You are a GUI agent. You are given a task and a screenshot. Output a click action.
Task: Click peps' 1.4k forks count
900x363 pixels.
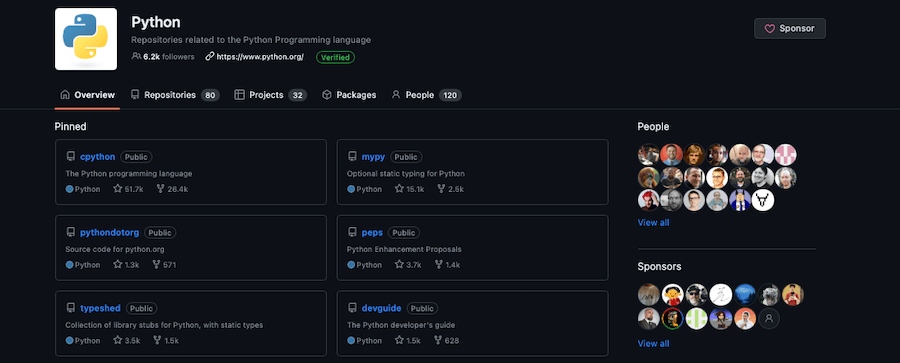pos(447,264)
